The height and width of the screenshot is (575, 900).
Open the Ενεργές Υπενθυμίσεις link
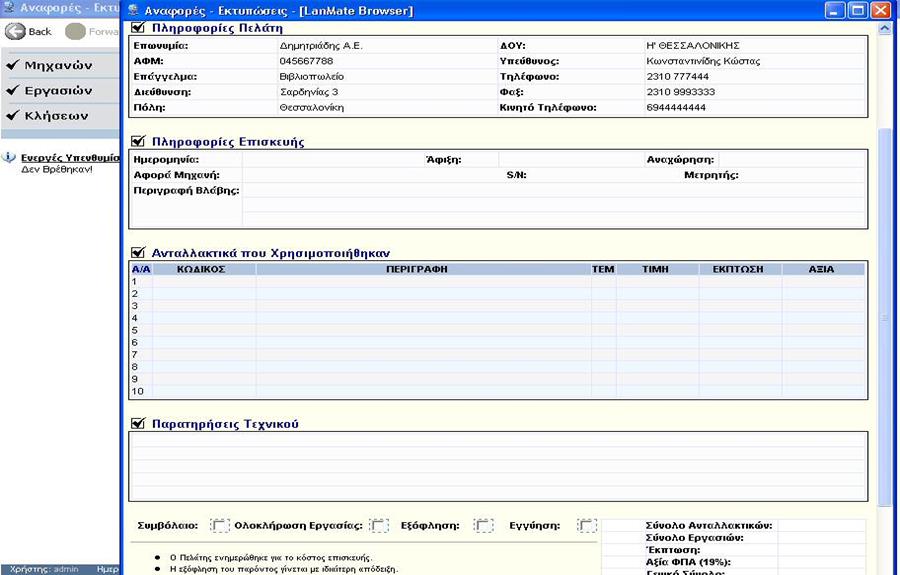tap(70, 158)
